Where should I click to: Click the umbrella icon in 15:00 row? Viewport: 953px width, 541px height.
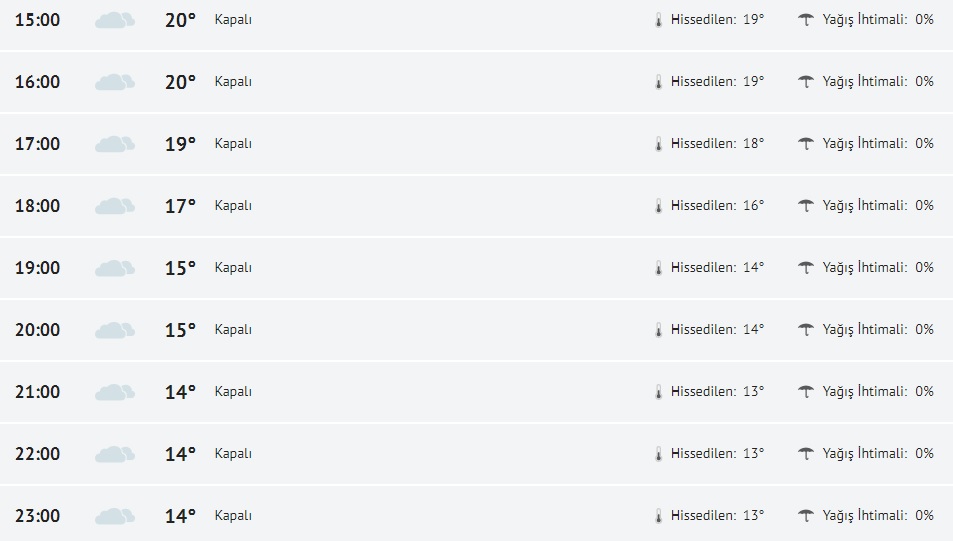point(806,19)
